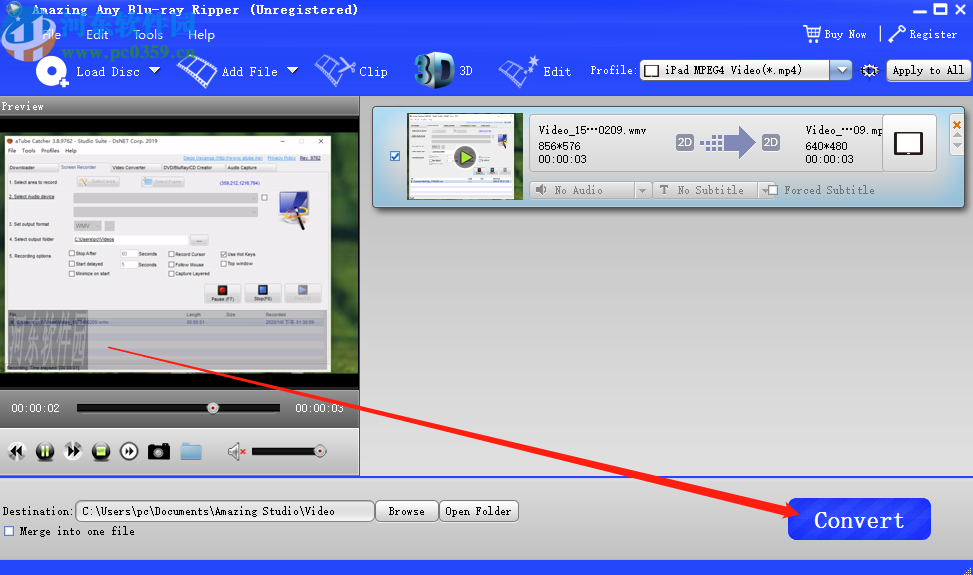Play the video thumbnail in list
The height and width of the screenshot is (575, 973).
(x=465, y=157)
